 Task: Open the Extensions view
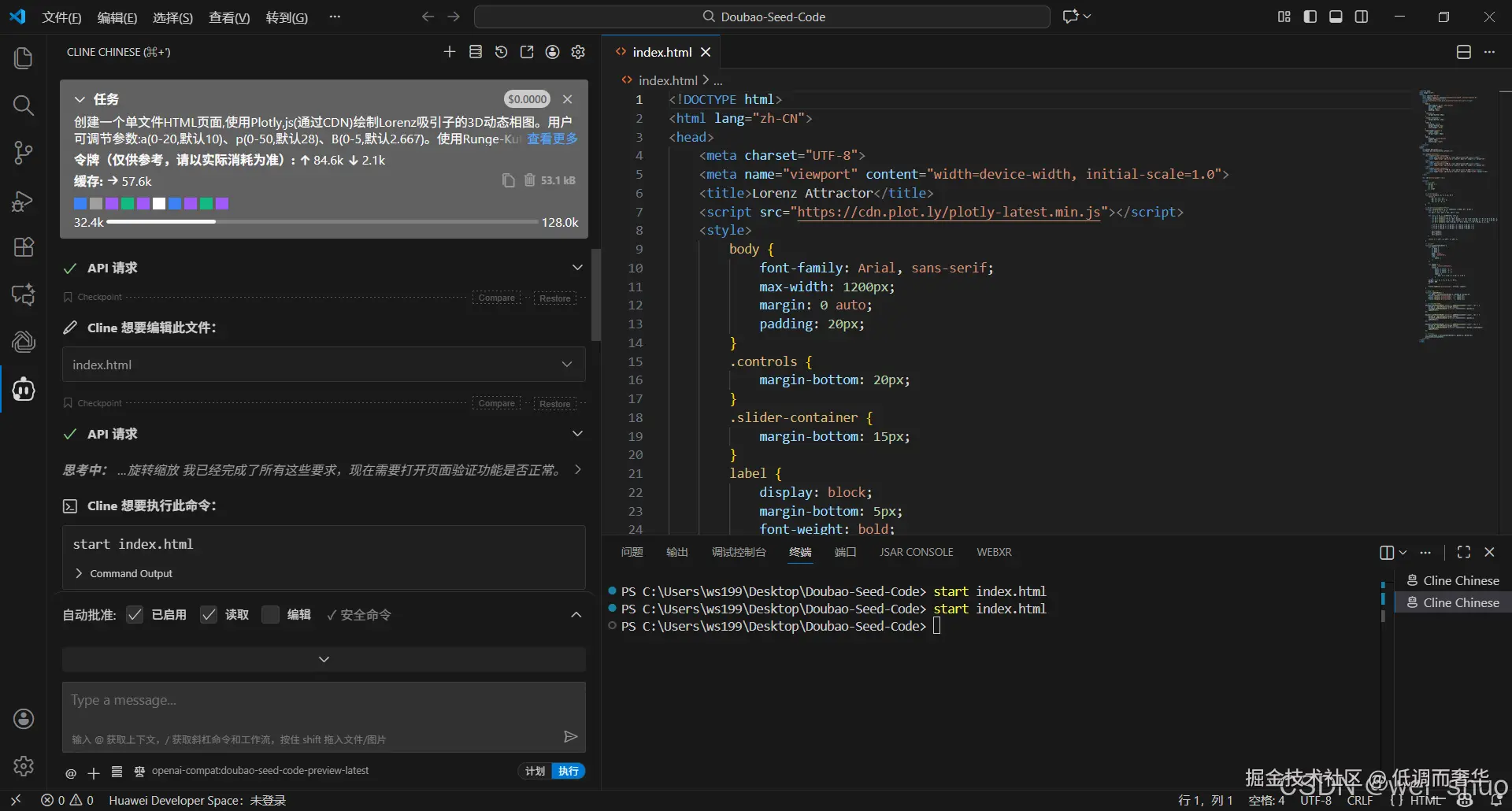pyautogui.click(x=23, y=247)
